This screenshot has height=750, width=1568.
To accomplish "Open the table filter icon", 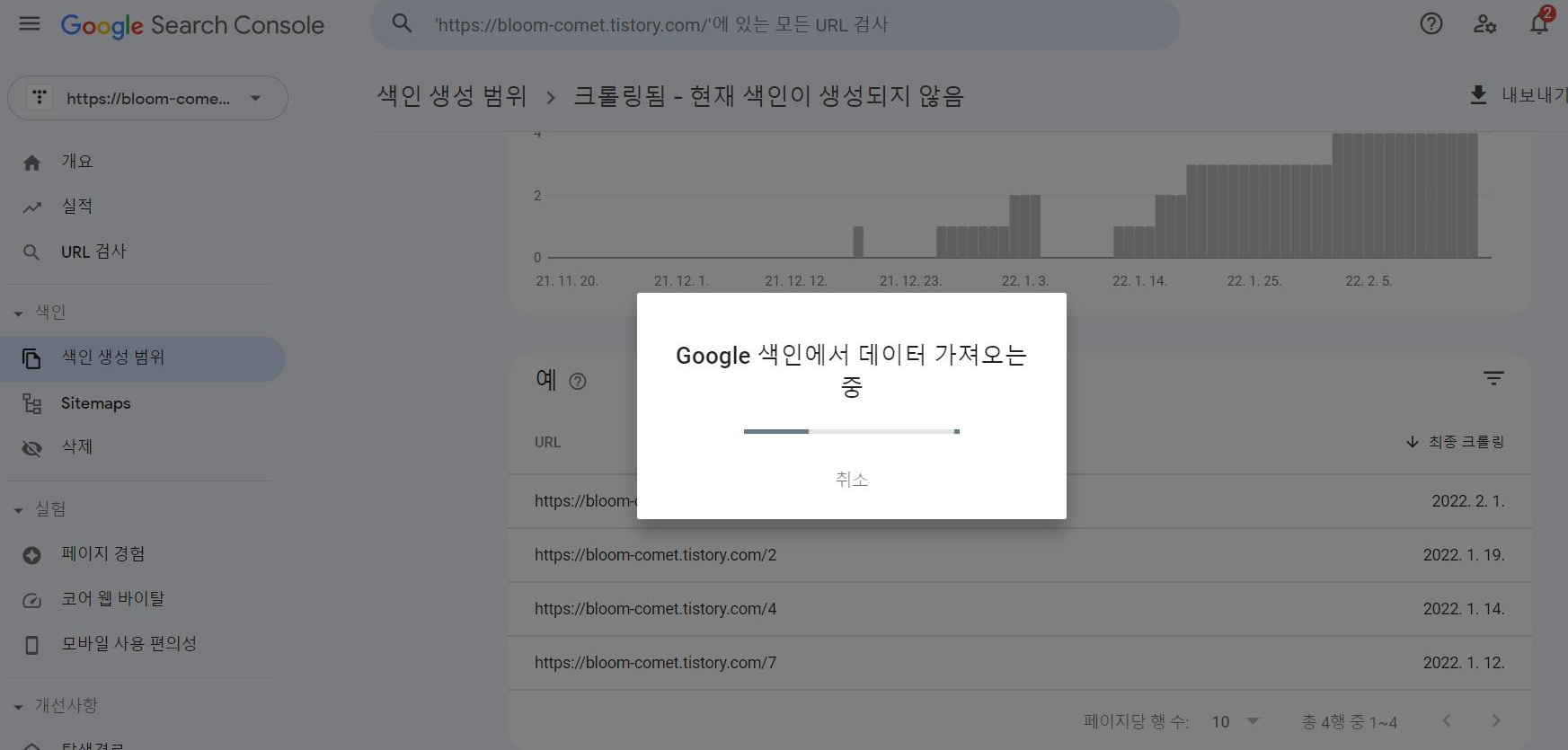I will point(1493,378).
